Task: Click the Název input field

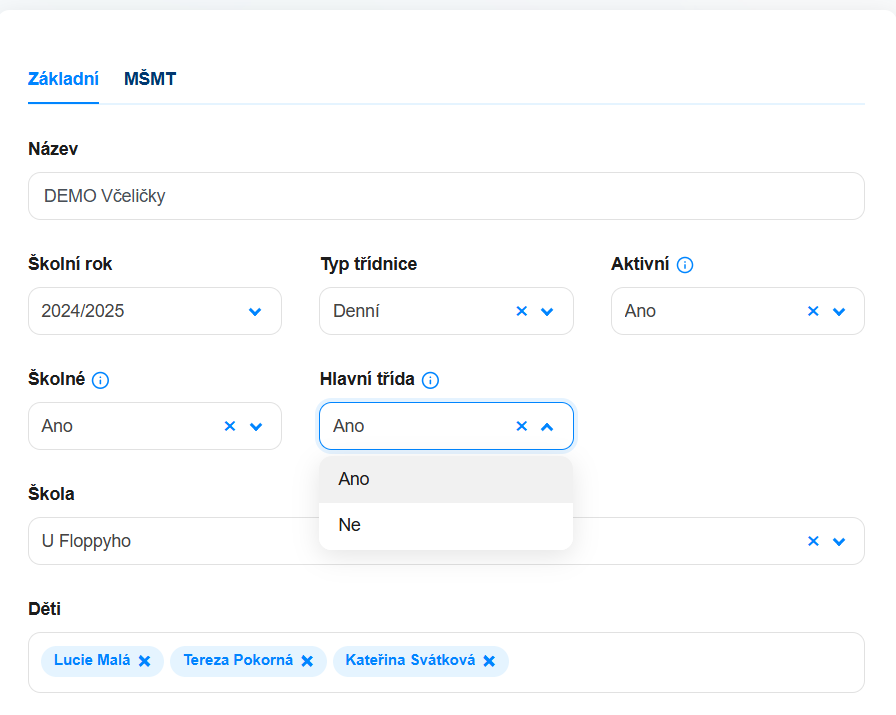Action: 446,196
